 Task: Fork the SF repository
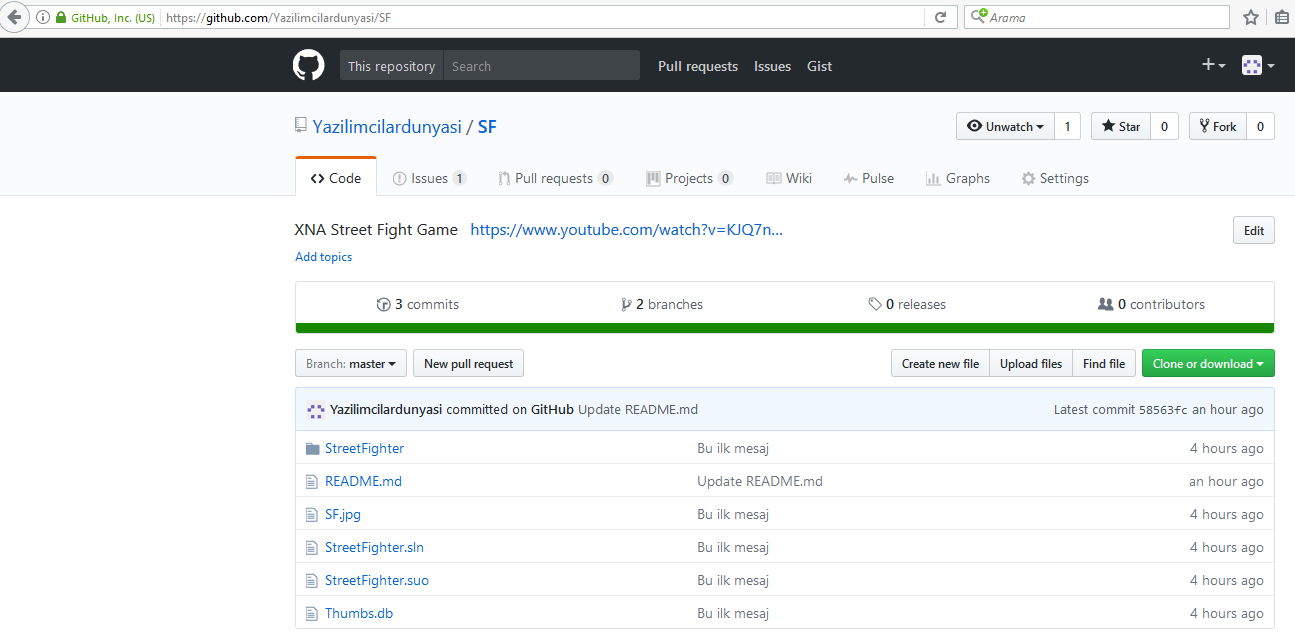(1217, 126)
